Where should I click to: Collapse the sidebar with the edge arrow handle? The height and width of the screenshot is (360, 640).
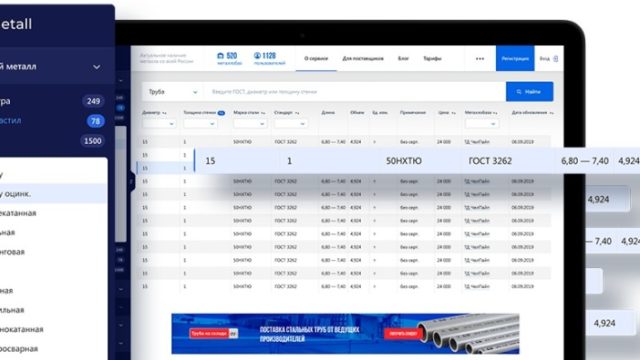click(132, 182)
